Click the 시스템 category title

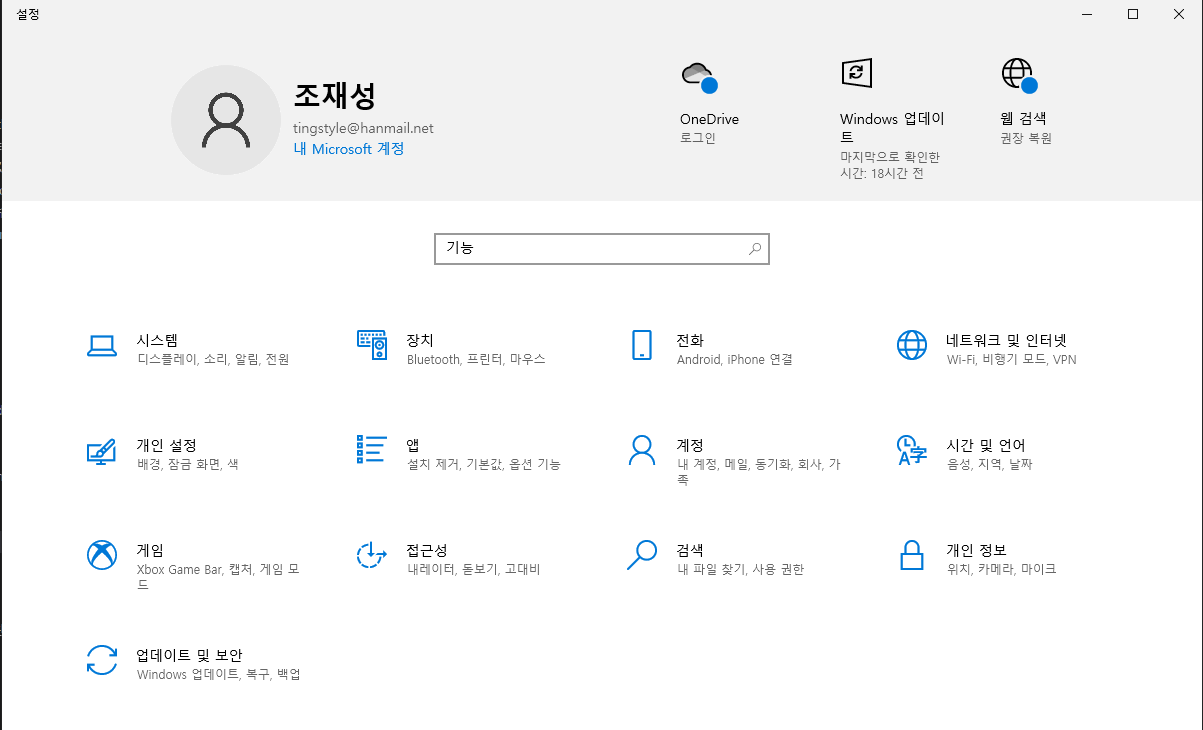click(x=157, y=340)
